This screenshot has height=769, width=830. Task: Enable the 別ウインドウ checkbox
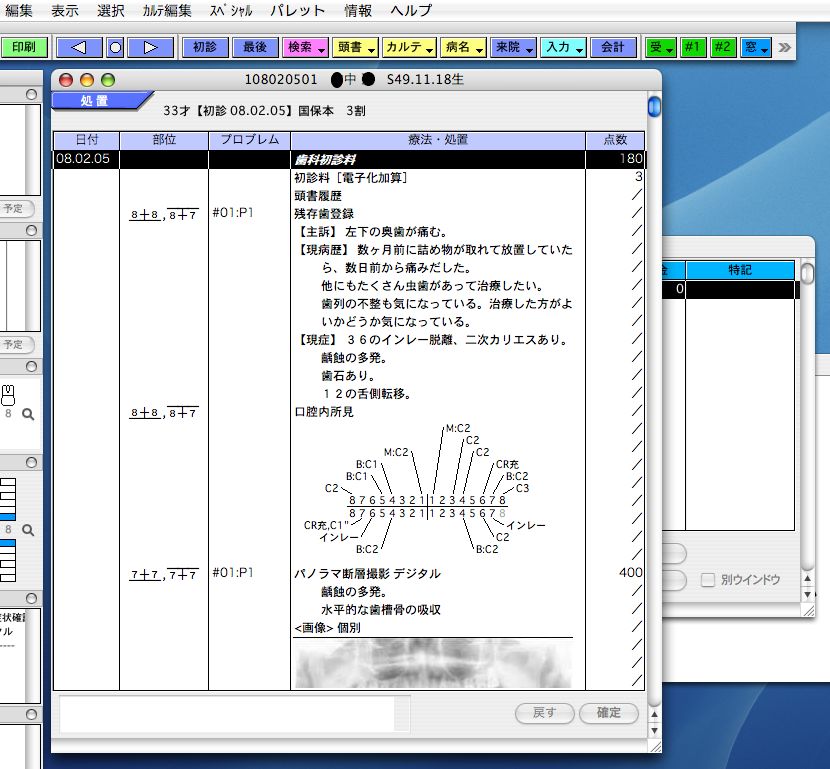[708, 580]
